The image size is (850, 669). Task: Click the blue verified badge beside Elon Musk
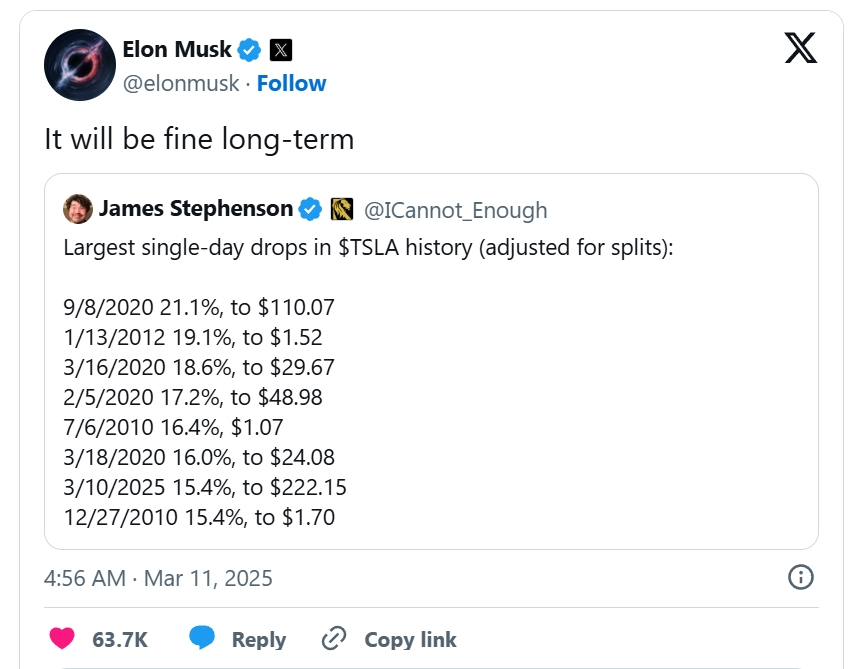click(x=249, y=49)
